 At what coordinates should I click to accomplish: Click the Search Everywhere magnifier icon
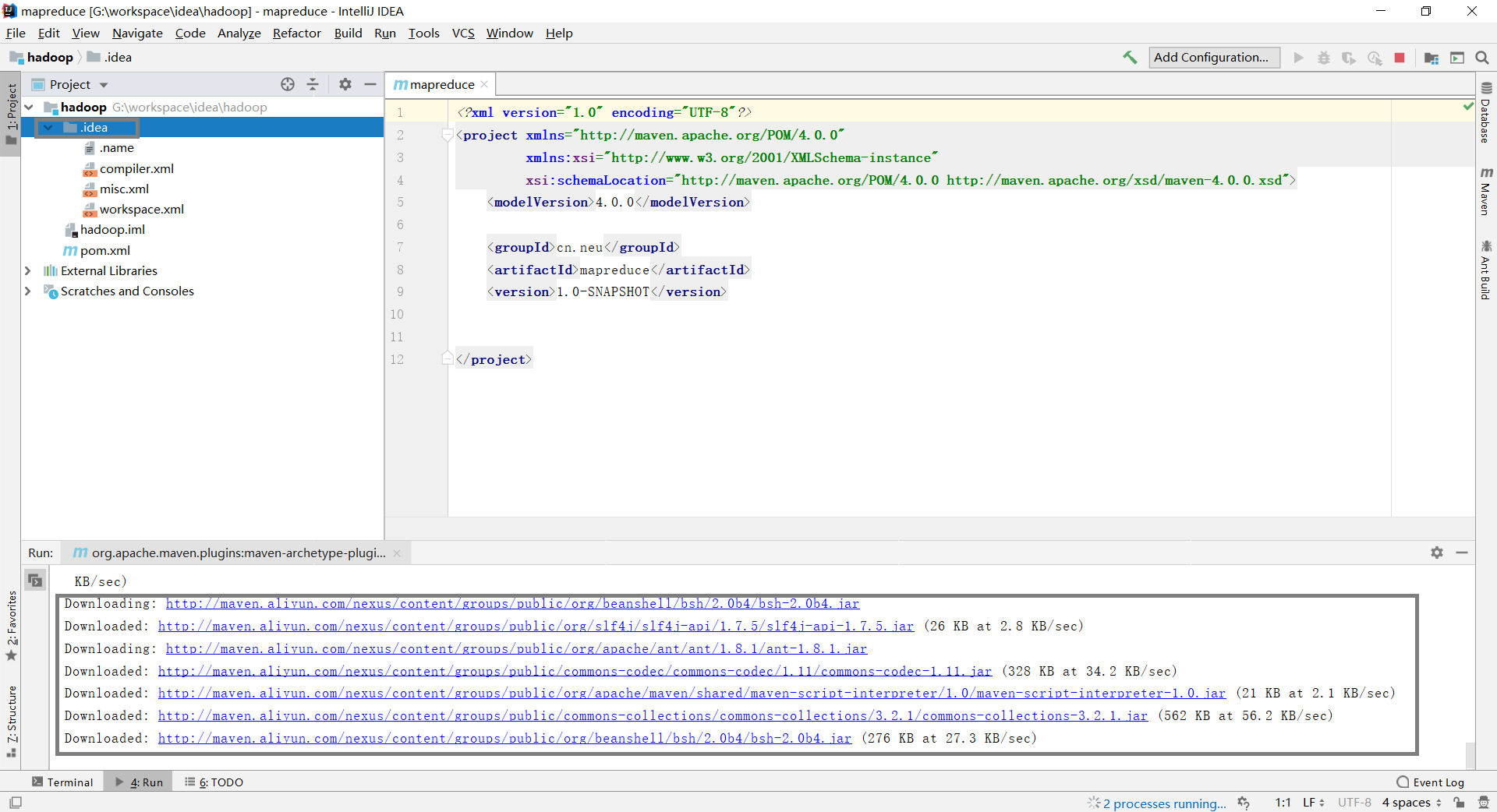pyautogui.click(x=1482, y=58)
